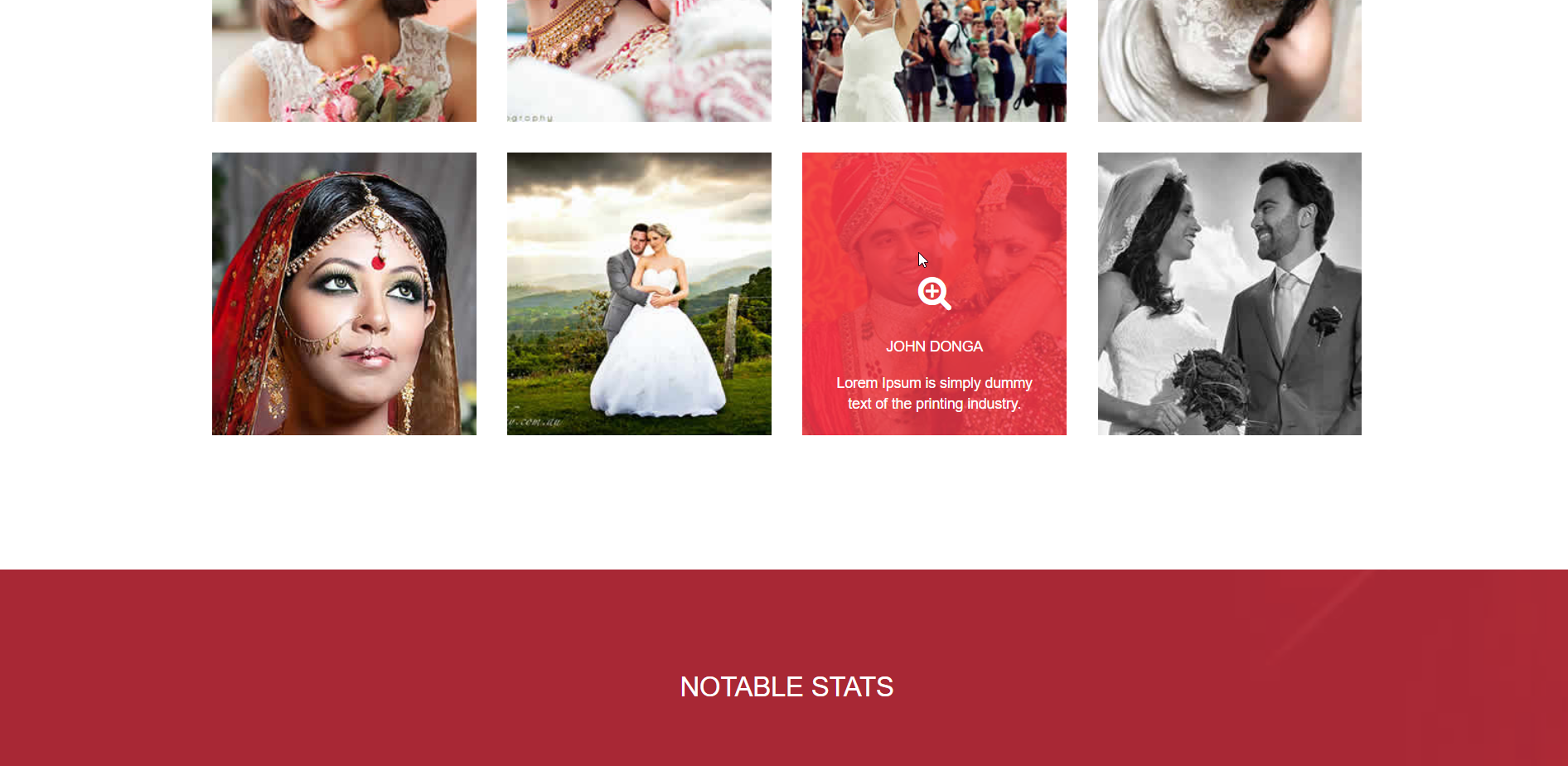Open the bride with crowd behind photo
This screenshot has width=1568, height=766.
(x=934, y=61)
